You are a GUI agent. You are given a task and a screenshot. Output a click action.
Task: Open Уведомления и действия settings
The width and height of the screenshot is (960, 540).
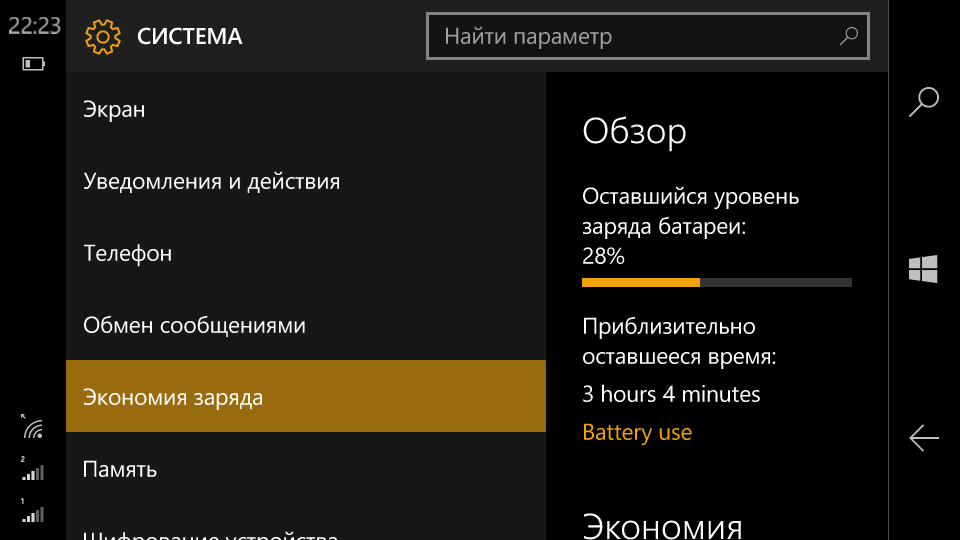pos(306,181)
